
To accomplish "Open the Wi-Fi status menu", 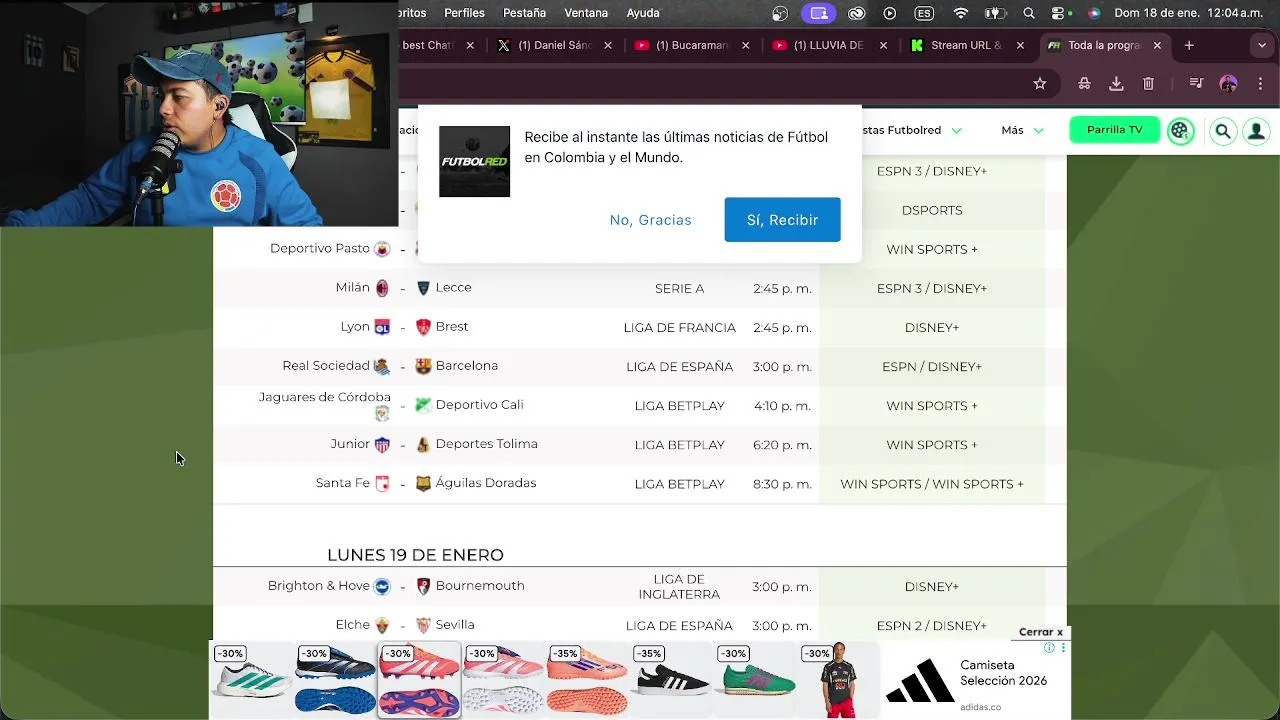I will tap(961, 13).
